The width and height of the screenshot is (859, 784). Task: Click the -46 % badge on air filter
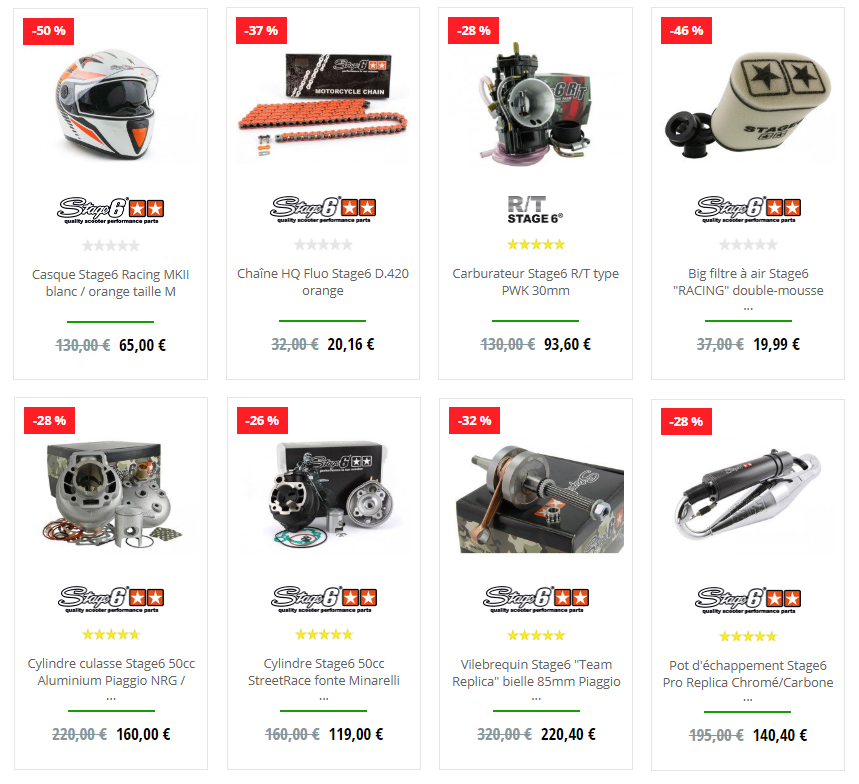tap(686, 31)
